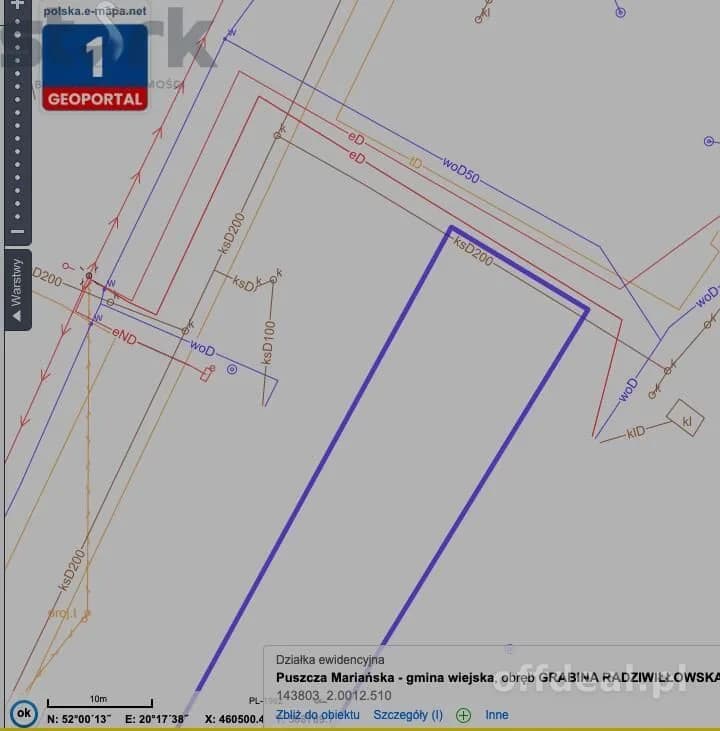This screenshot has width=720, height=731.
Task: Select the parcel number 143803_2.0012.510
Action: coord(333,696)
